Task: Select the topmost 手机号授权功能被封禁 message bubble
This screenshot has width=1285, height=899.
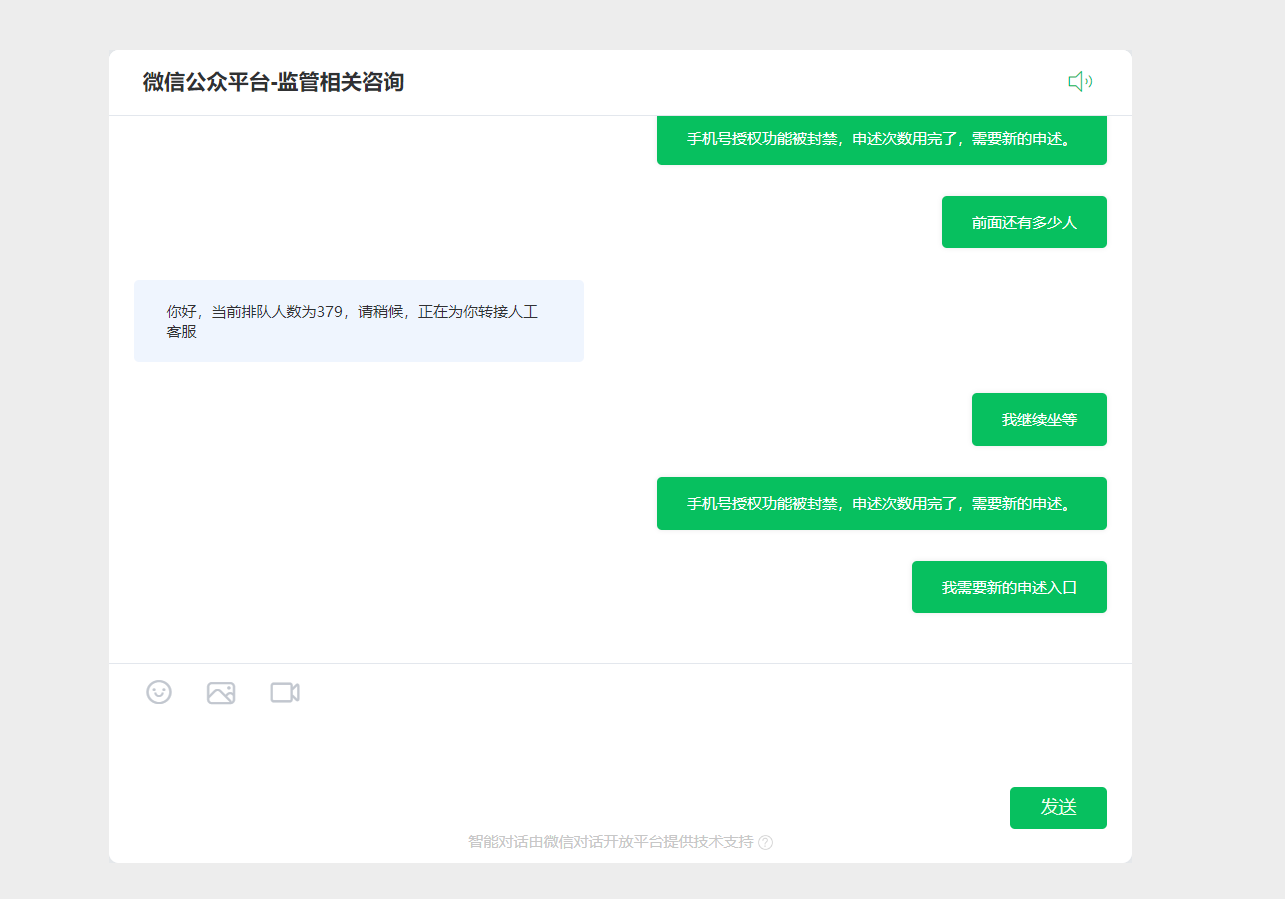Action: coord(882,140)
